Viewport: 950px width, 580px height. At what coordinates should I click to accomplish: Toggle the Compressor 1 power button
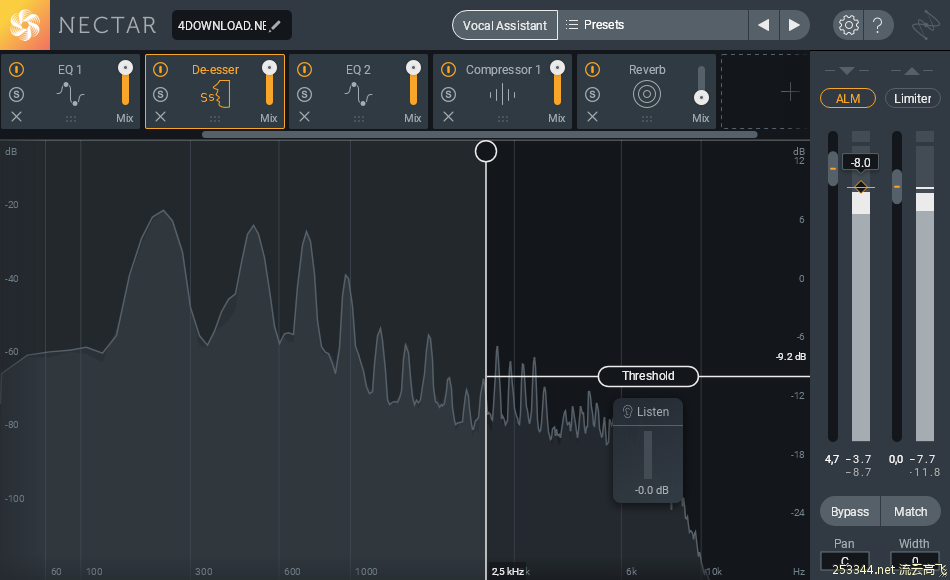pyautogui.click(x=448, y=70)
